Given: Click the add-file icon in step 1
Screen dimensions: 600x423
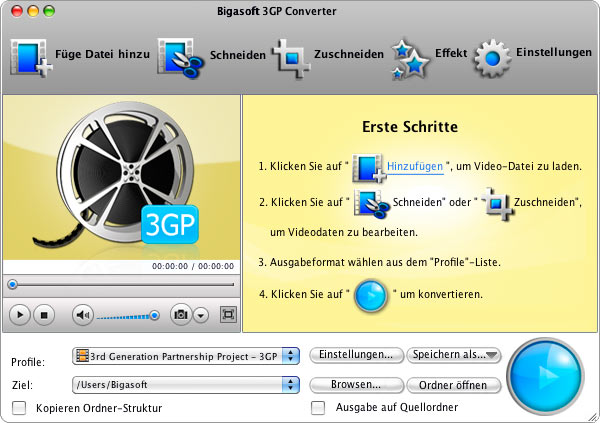Looking at the screenshot, I should coord(369,168).
